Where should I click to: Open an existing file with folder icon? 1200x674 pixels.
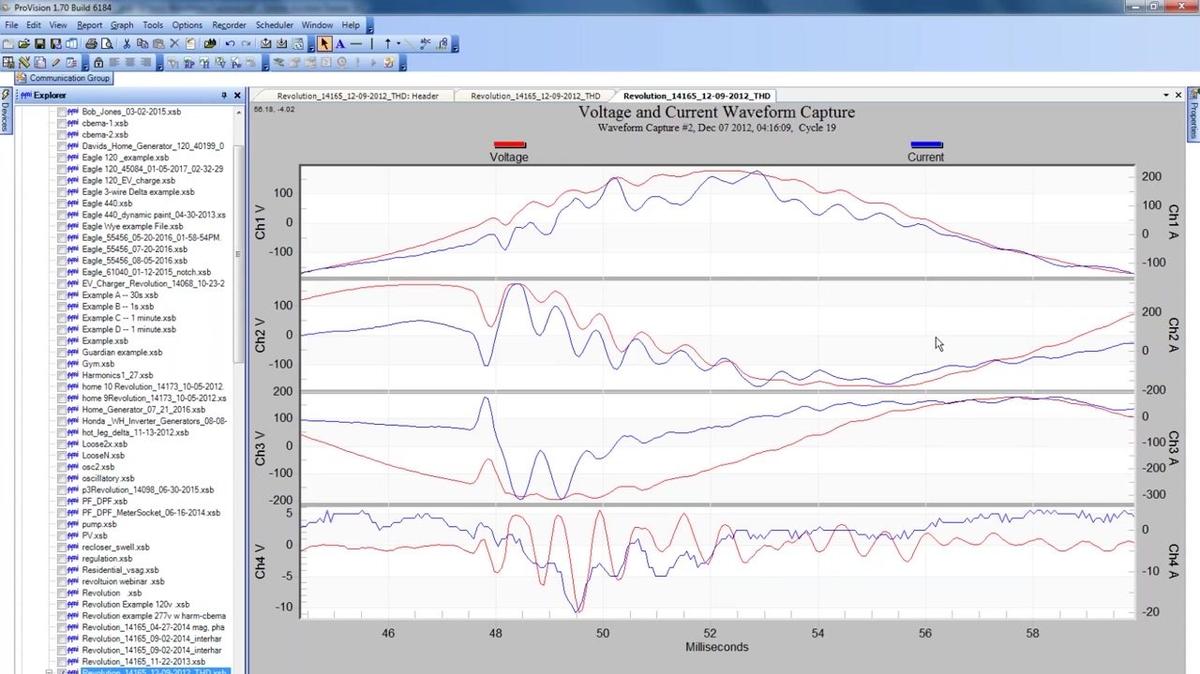point(23,44)
